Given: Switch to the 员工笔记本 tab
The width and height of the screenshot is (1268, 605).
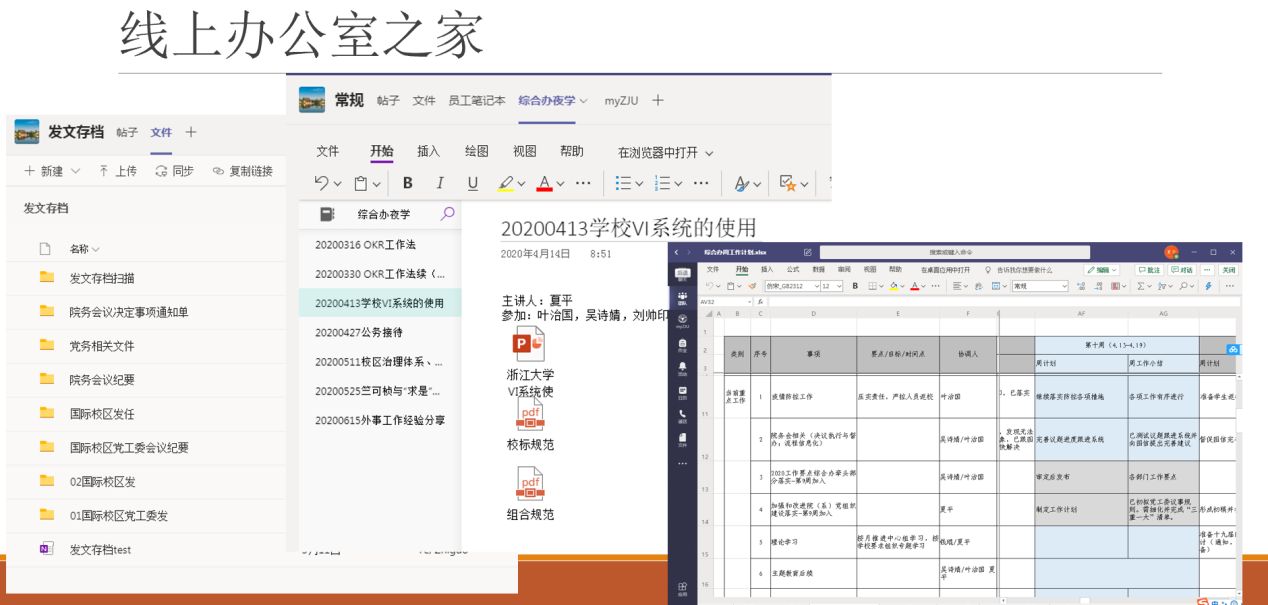Looking at the screenshot, I should [476, 100].
